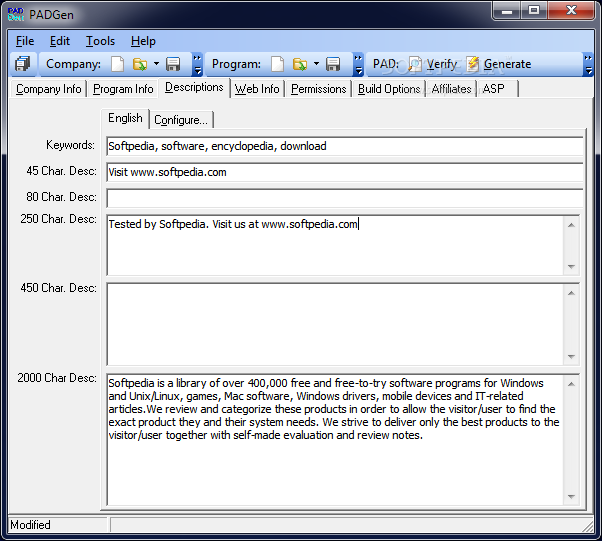Open a Program file via folder icon
Screen dimensions: 602x541
click(x=300, y=64)
